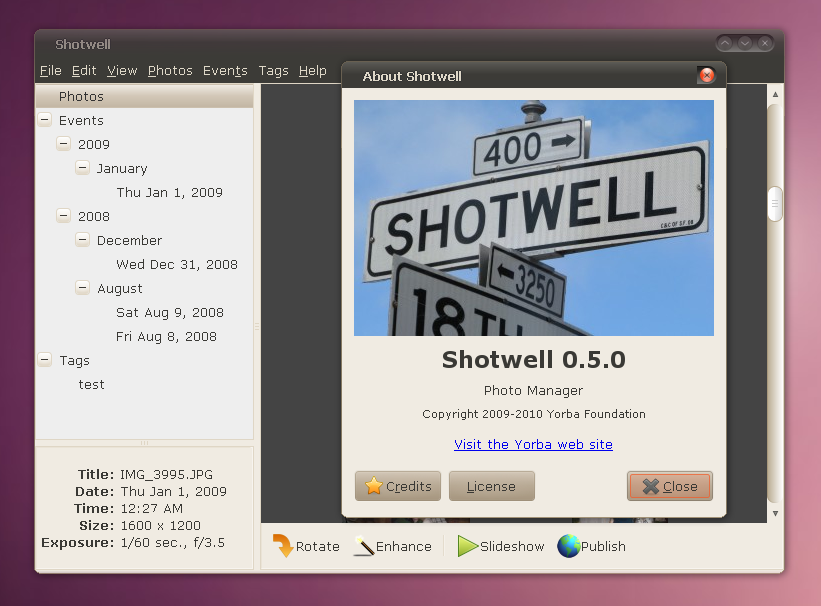821x606 pixels.
Task: Click the Enhance magic wand icon
Action: pos(364,546)
